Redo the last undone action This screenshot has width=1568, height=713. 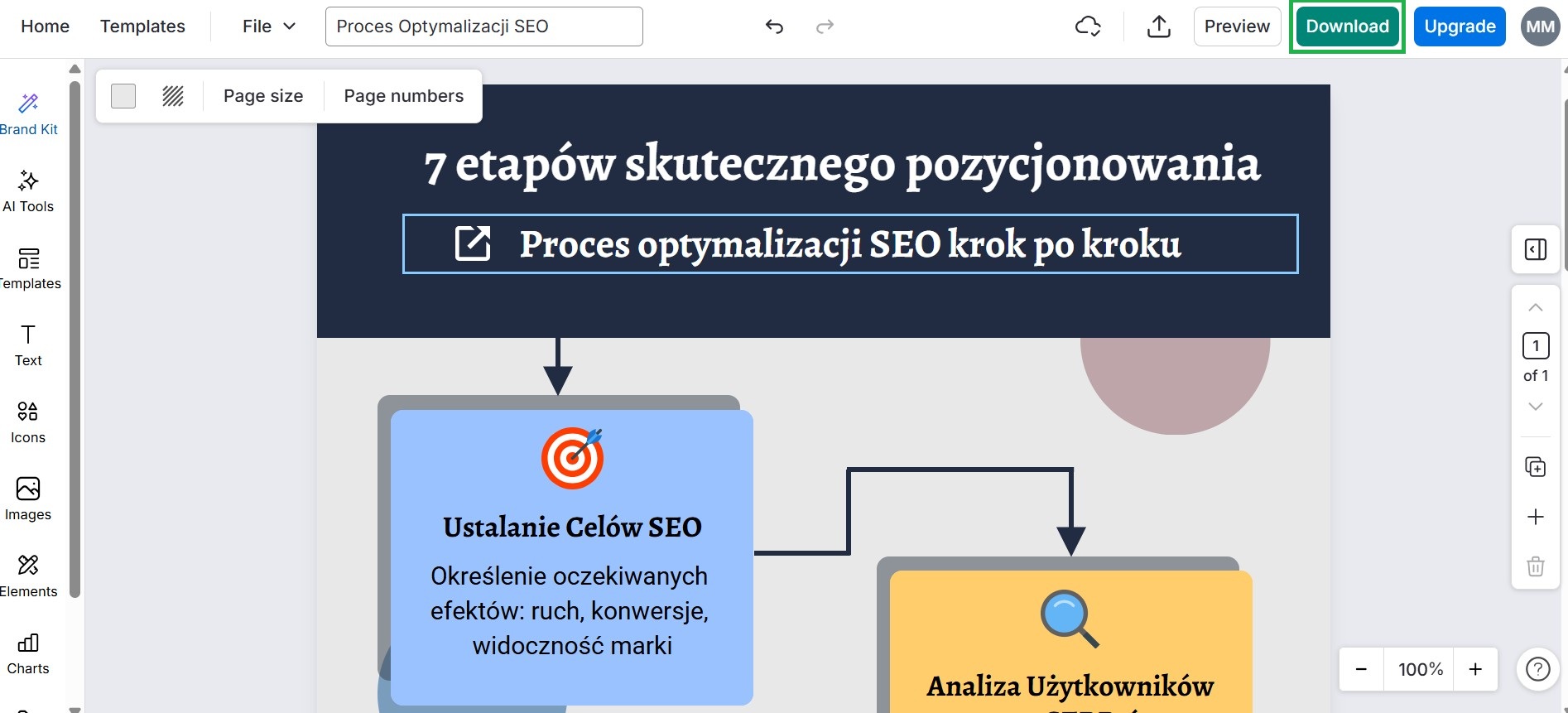pyautogui.click(x=825, y=26)
